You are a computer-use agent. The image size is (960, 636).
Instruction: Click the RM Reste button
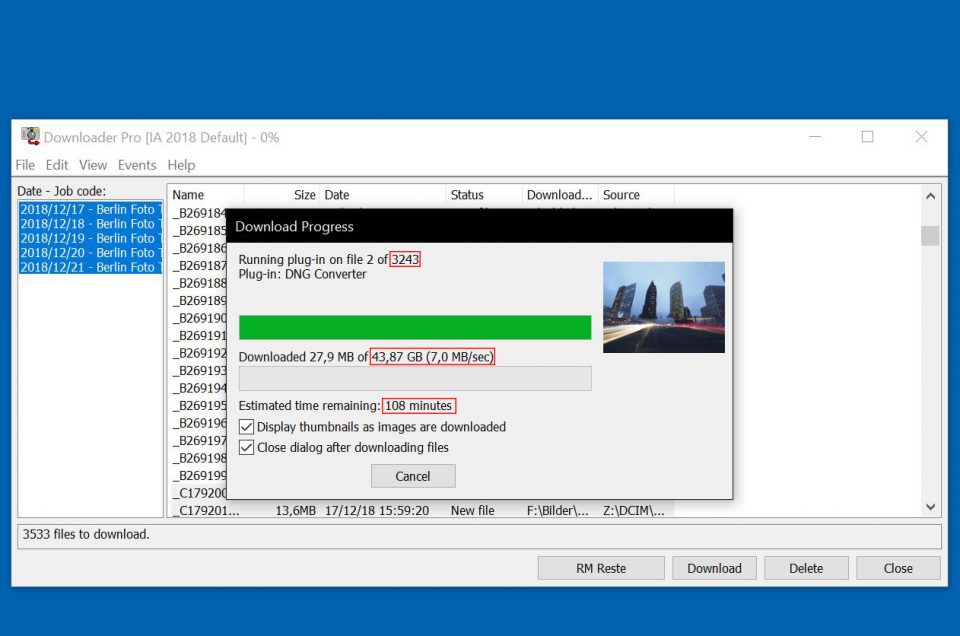point(601,569)
